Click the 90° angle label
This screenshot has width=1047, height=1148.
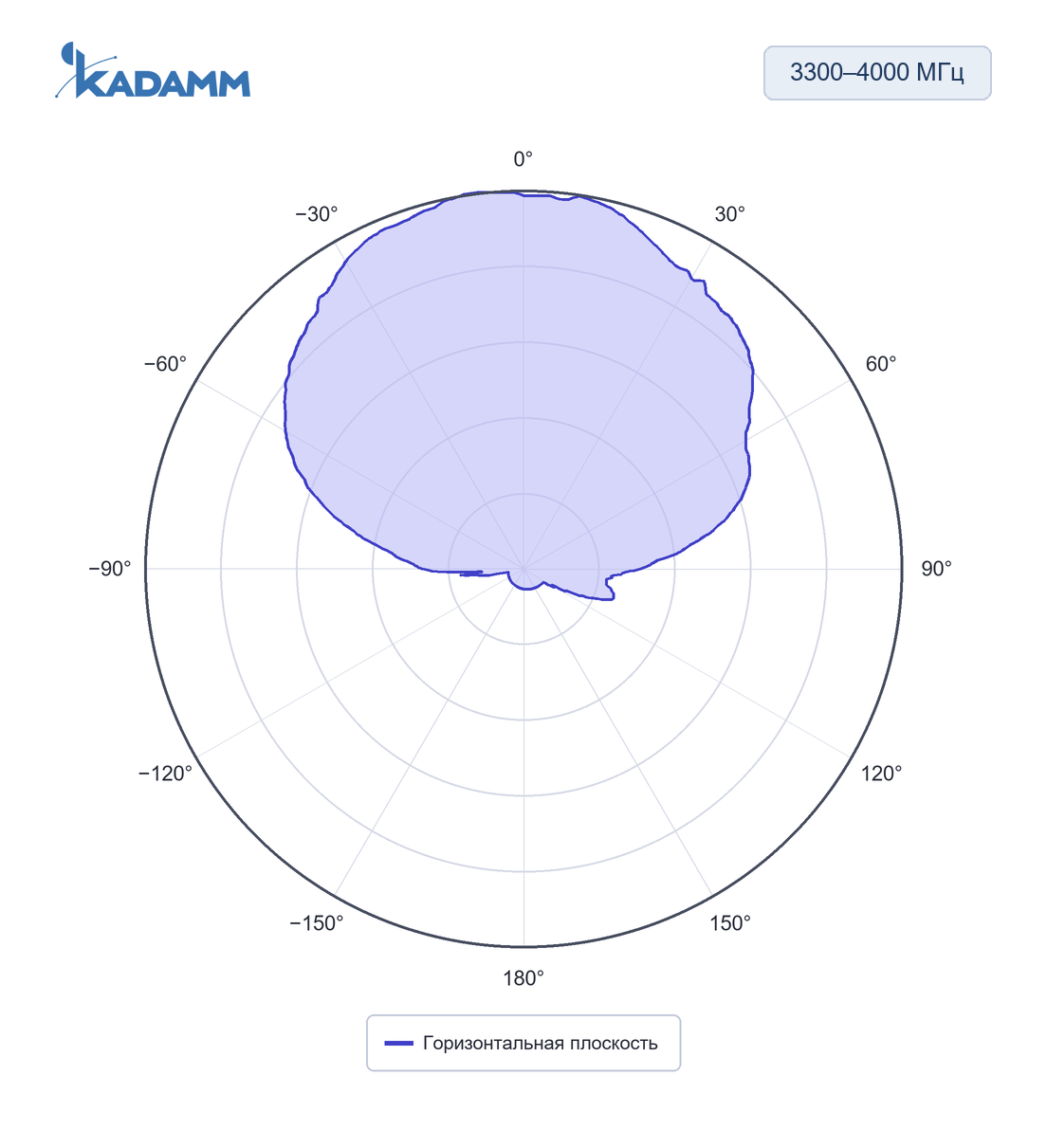(936, 569)
